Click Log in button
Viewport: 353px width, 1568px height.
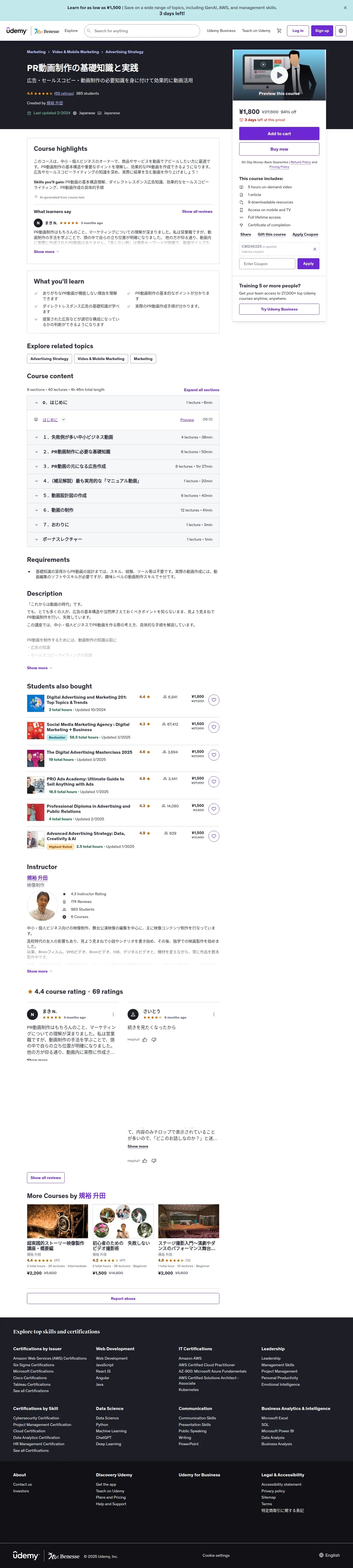298,31
